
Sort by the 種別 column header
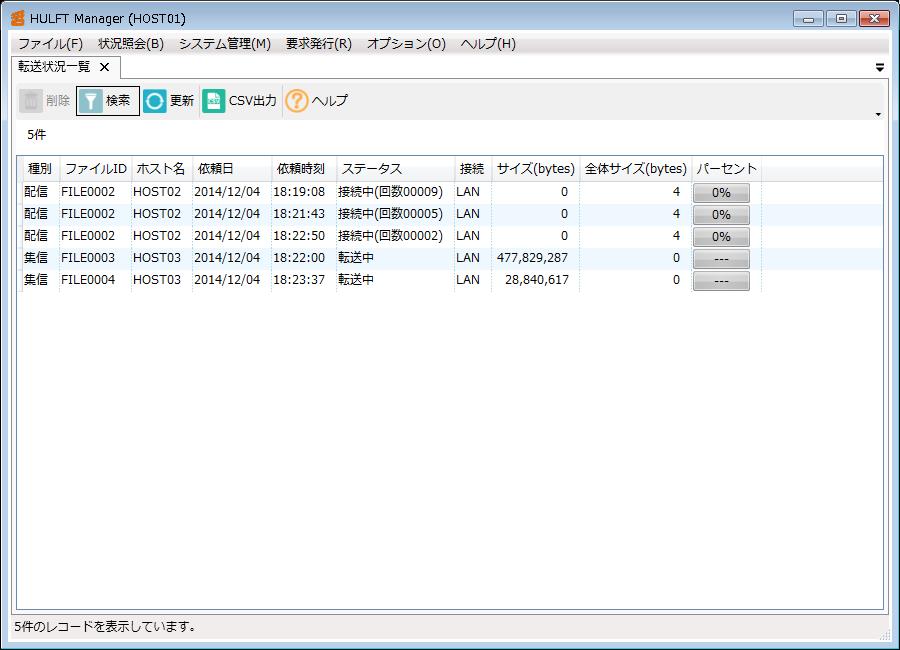pos(39,169)
